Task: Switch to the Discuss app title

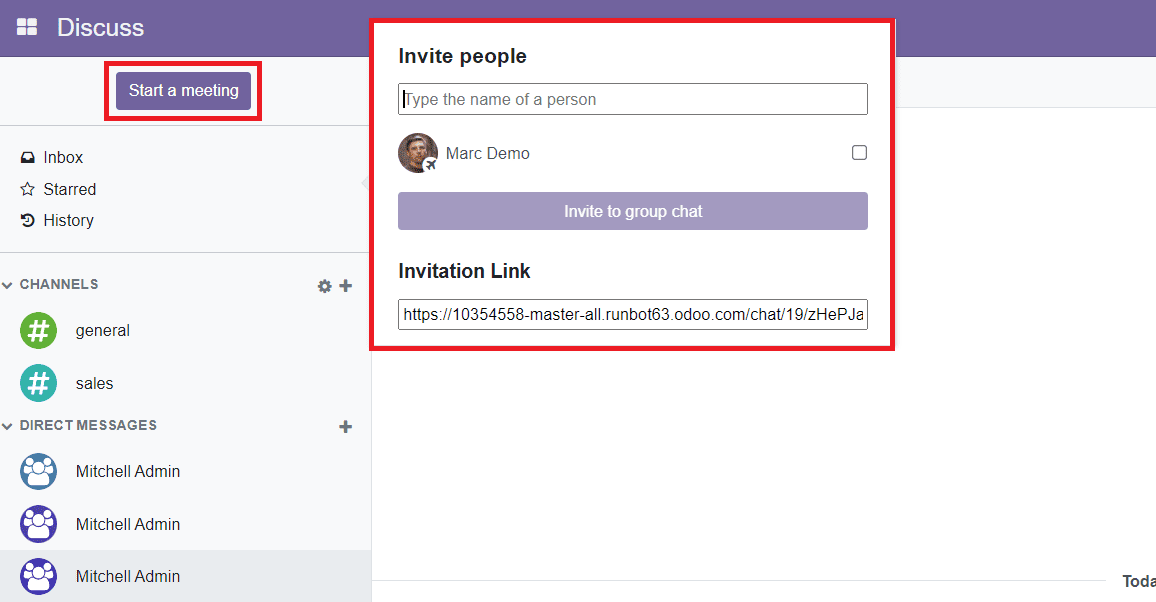Action: point(100,27)
